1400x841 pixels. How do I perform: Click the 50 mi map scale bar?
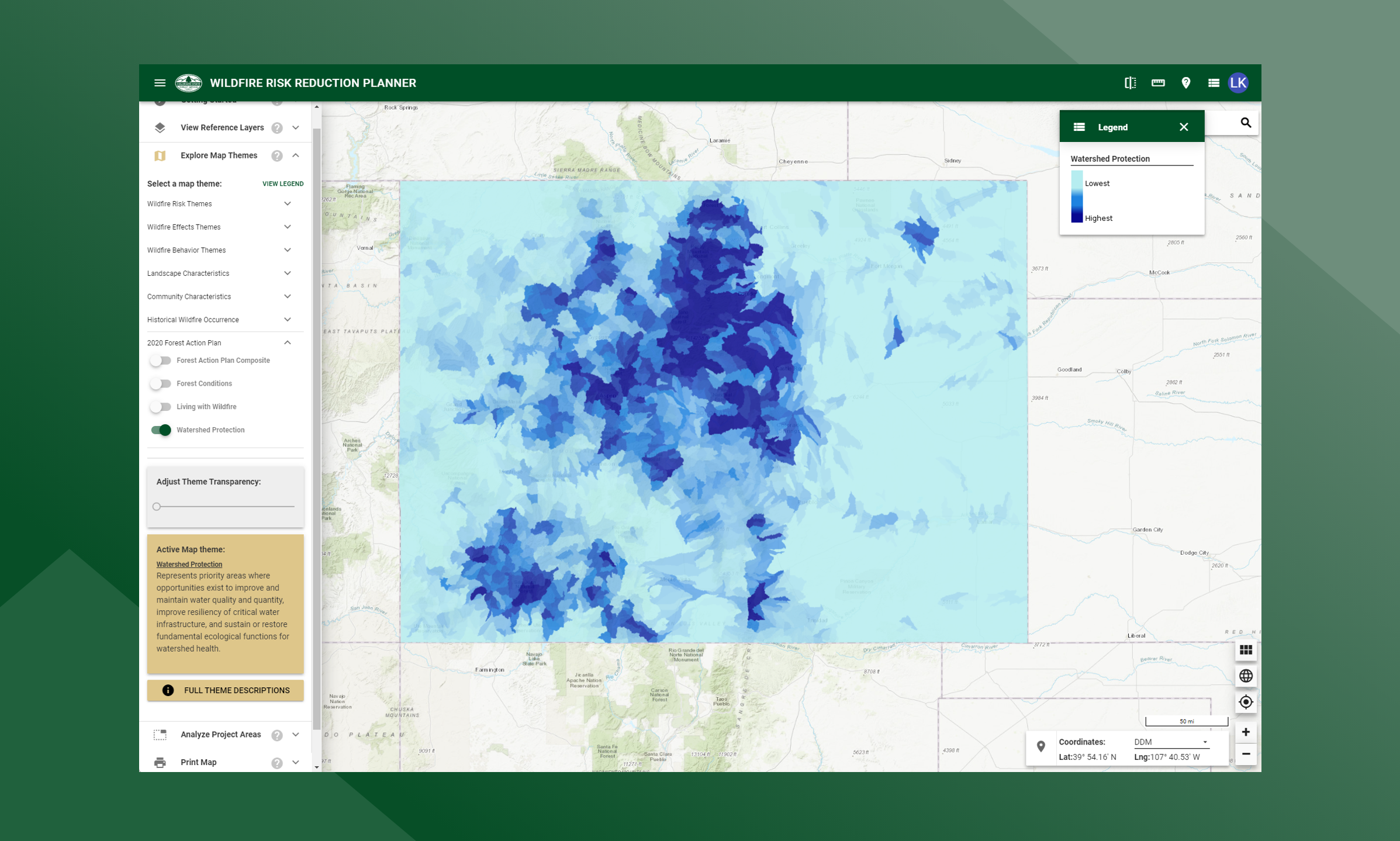tap(1186, 721)
